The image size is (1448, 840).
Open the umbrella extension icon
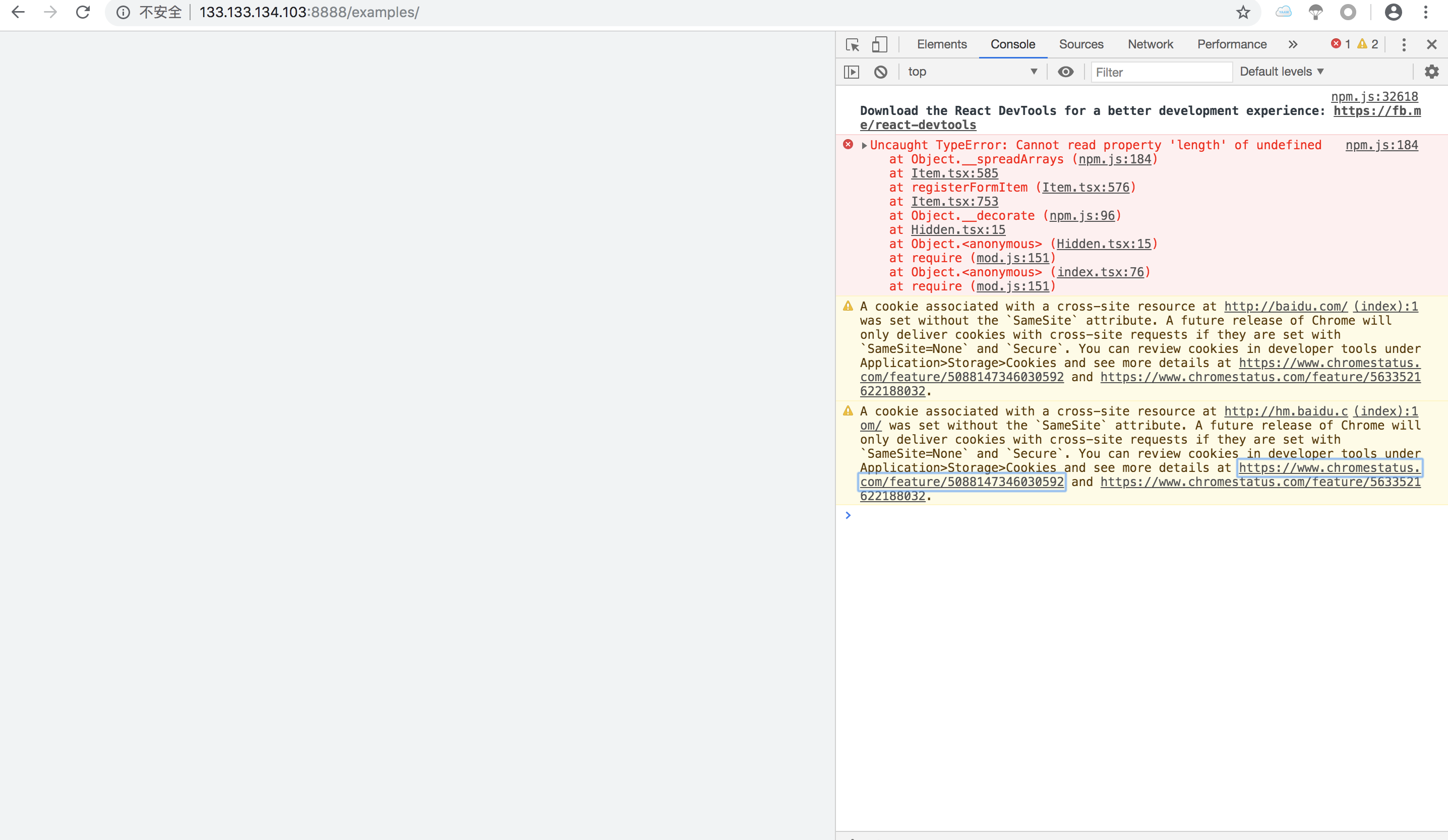click(x=1315, y=12)
